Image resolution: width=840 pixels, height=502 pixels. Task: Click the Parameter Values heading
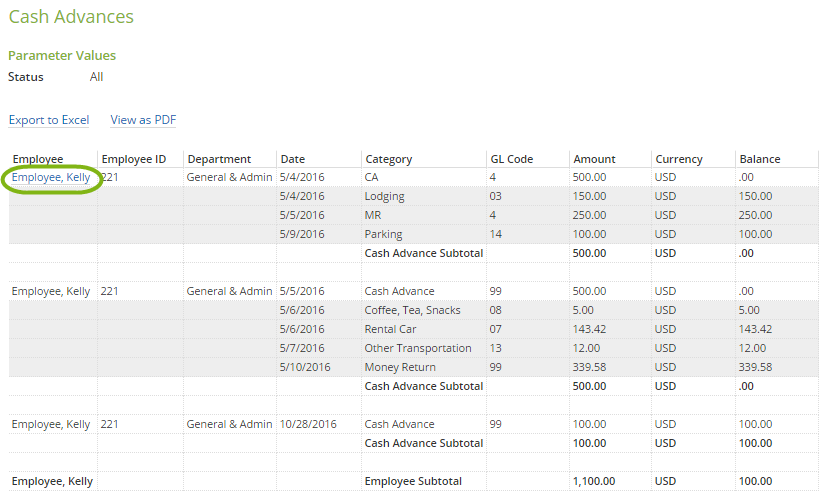[x=62, y=55]
